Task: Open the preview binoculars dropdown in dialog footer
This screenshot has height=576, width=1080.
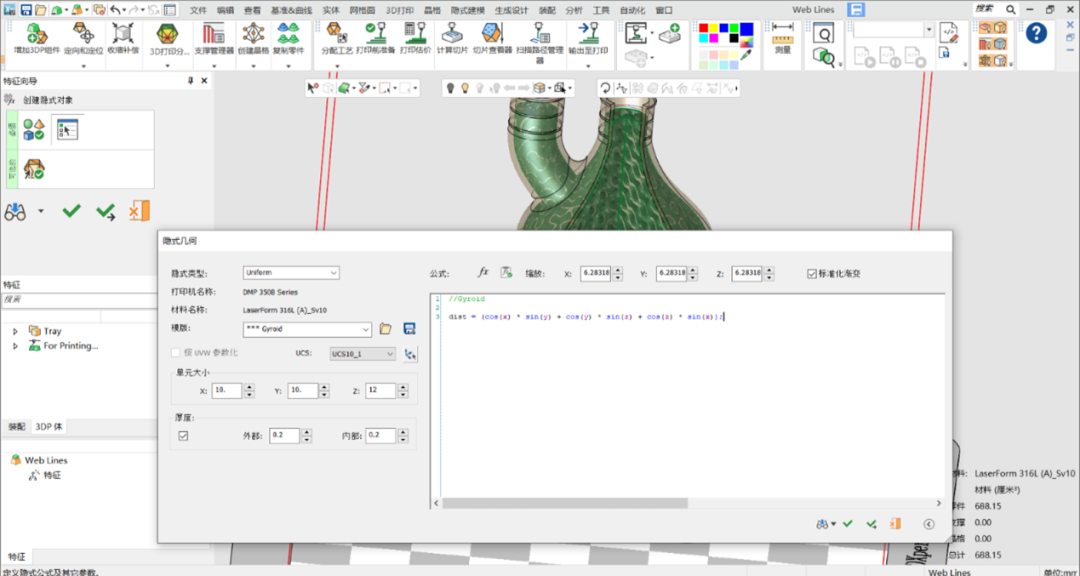Action: pos(833,524)
